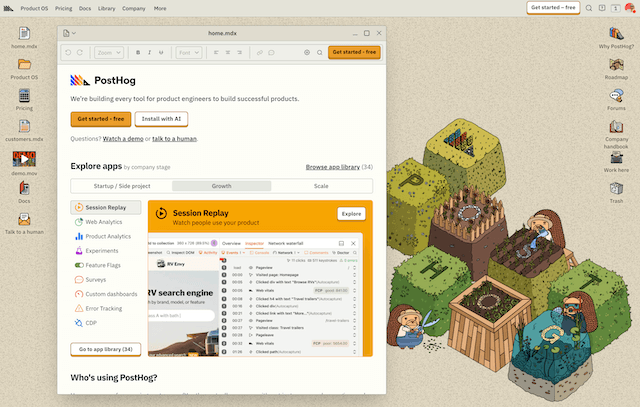
Task: Select the Startup / Side project tab
Action: (x=122, y=186)
